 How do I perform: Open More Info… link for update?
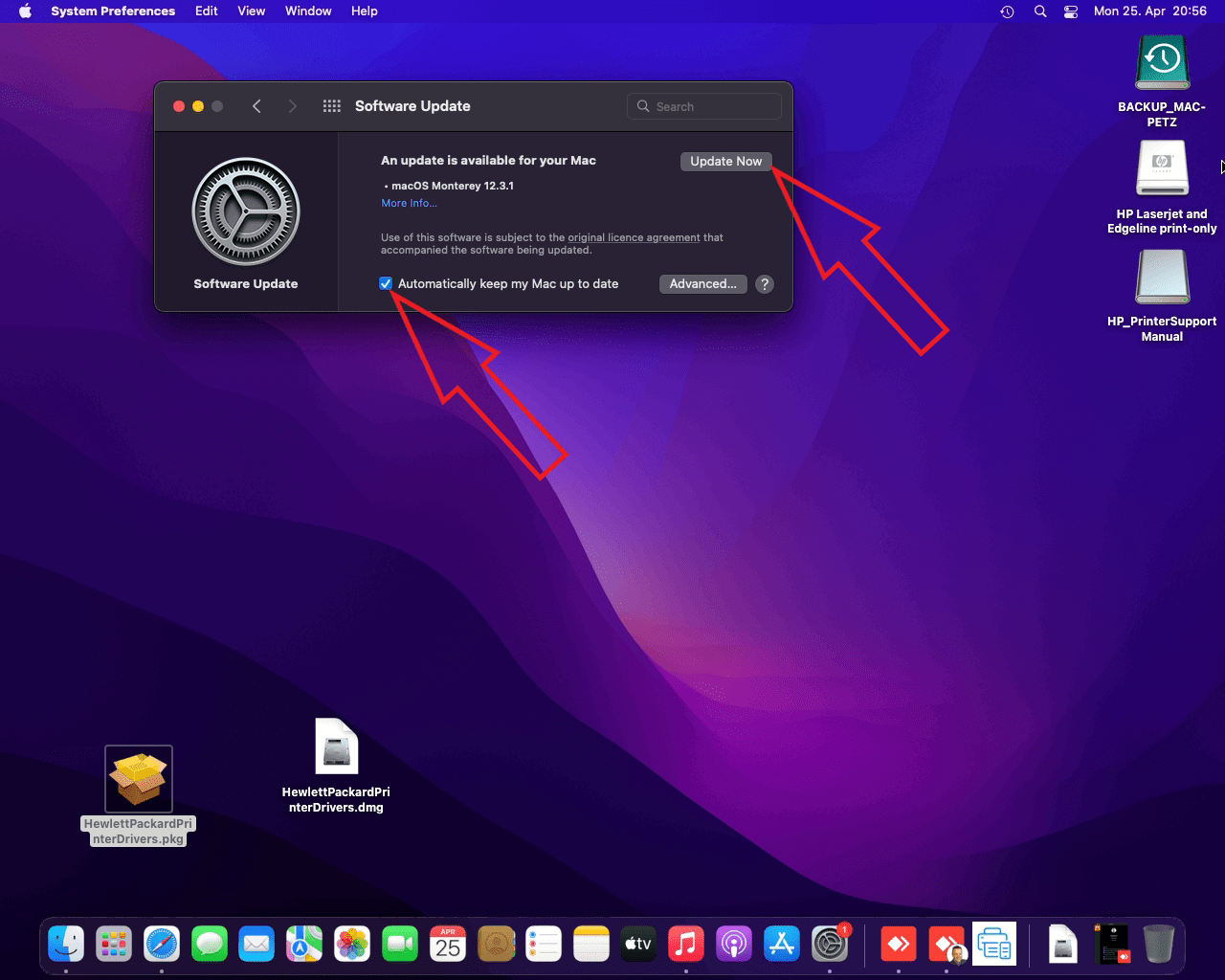point(409,203)
